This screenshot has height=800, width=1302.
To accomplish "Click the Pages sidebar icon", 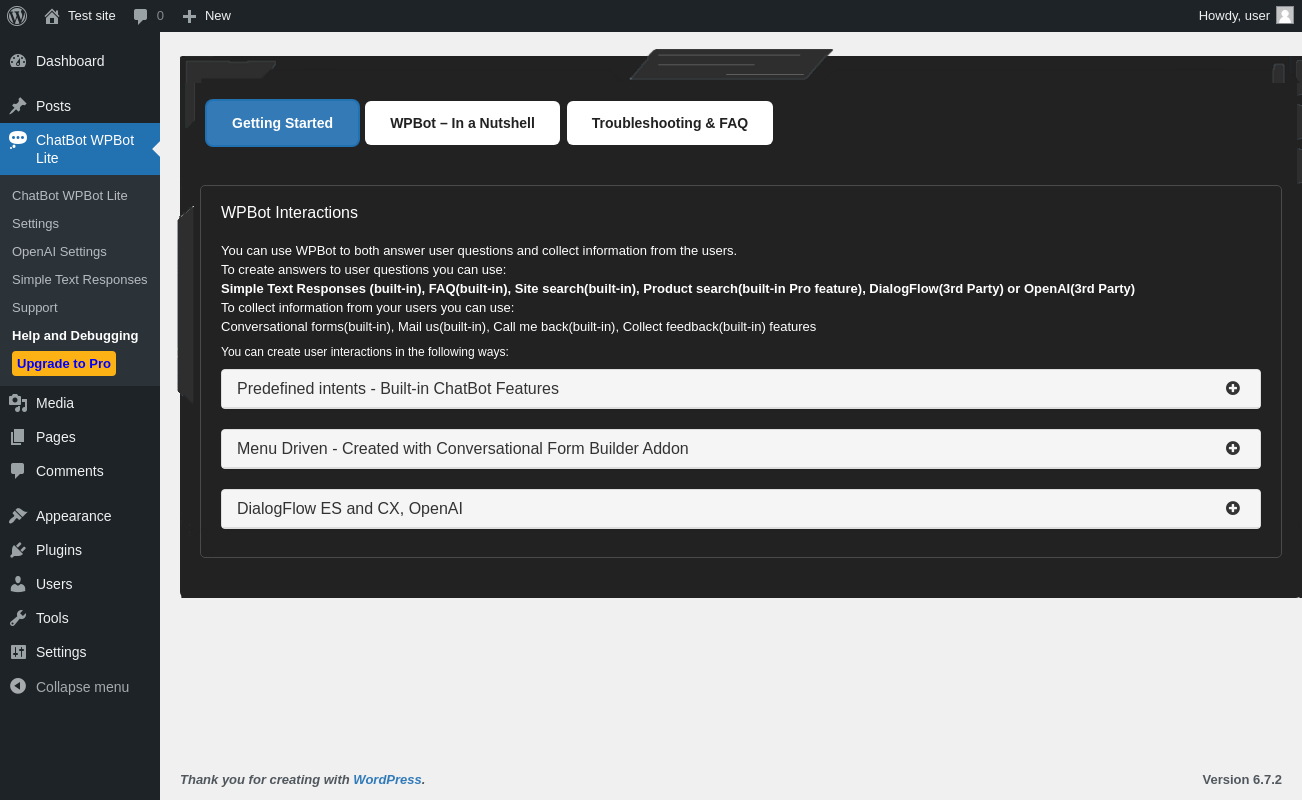I will coord(18,437).
